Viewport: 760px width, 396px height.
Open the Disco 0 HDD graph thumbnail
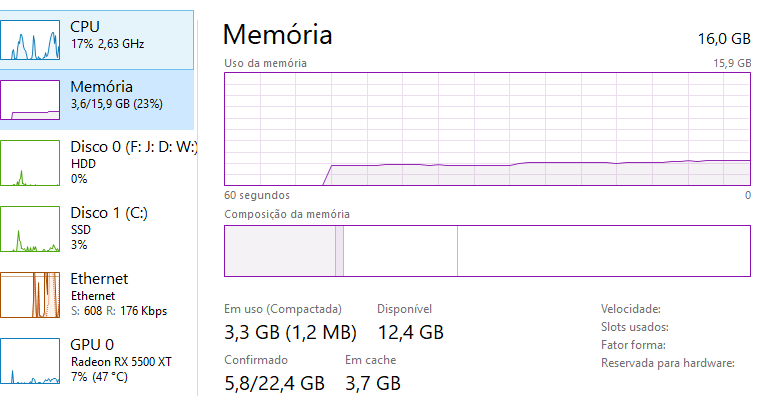tap(30, 163)
